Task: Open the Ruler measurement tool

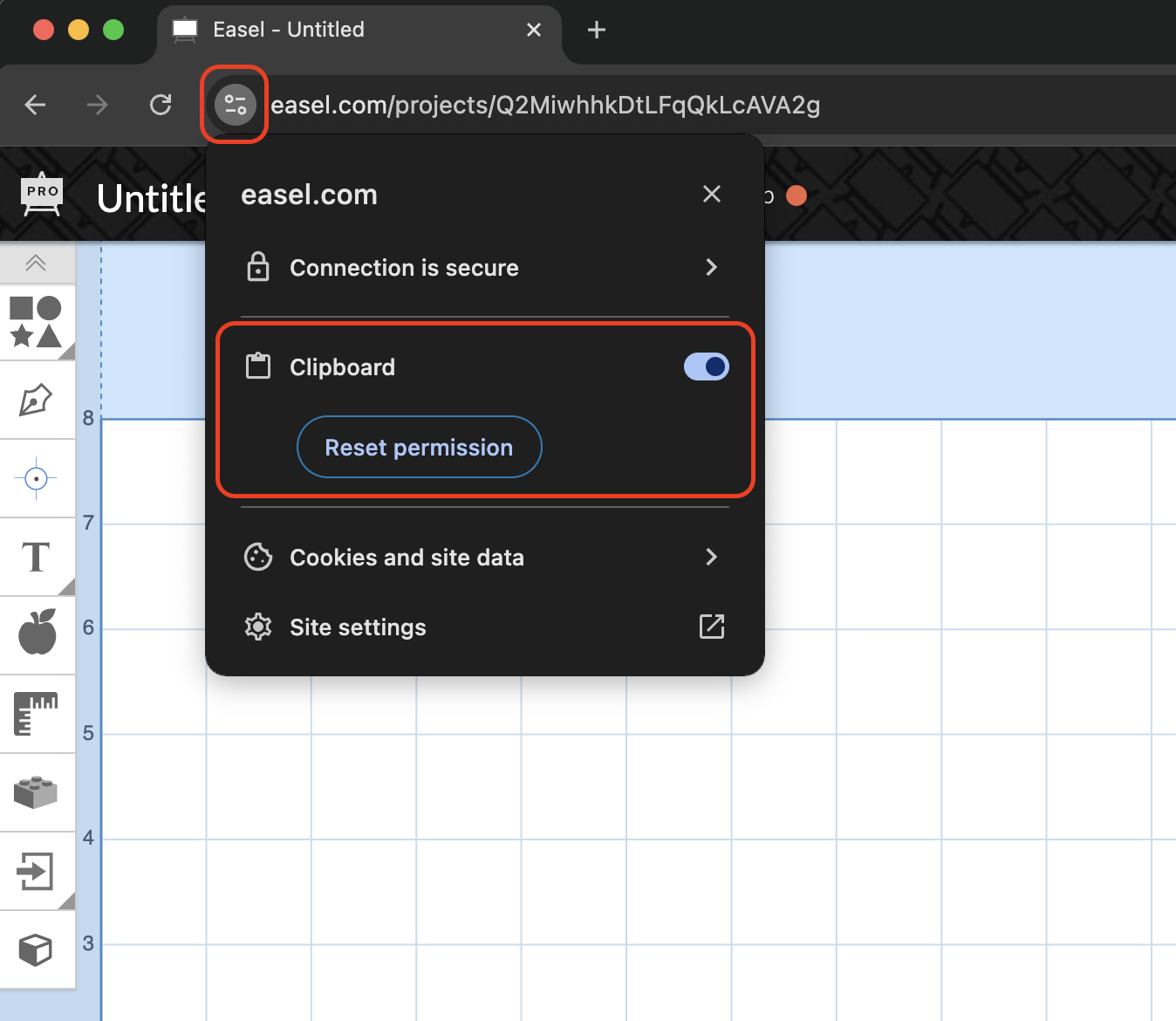Action: click(37, 713)
